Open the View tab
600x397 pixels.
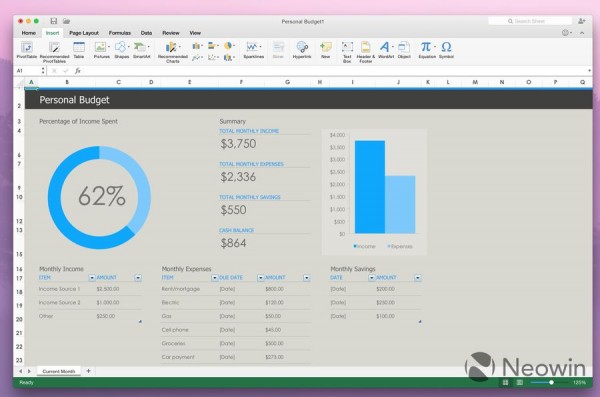[195, 33]
